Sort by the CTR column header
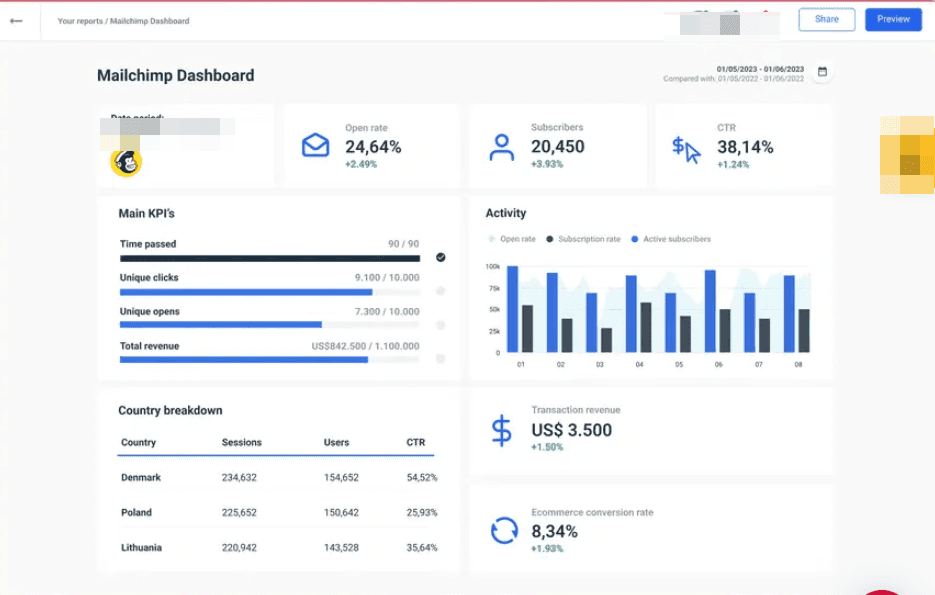935x595 pixels. click(416, 442)
